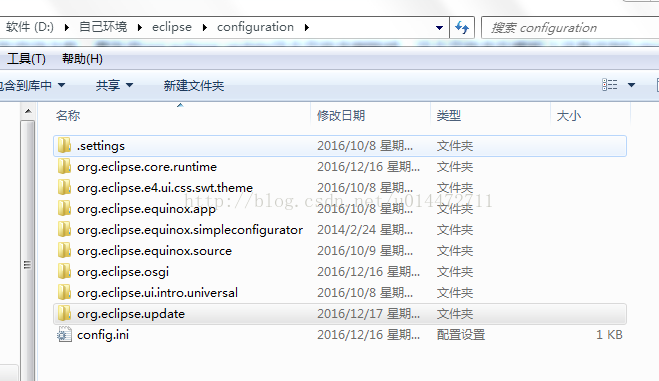Viewport: 659px width, 381px height.
Task: Click the org.eclipse.update folder icon
Action: point(64,314)
